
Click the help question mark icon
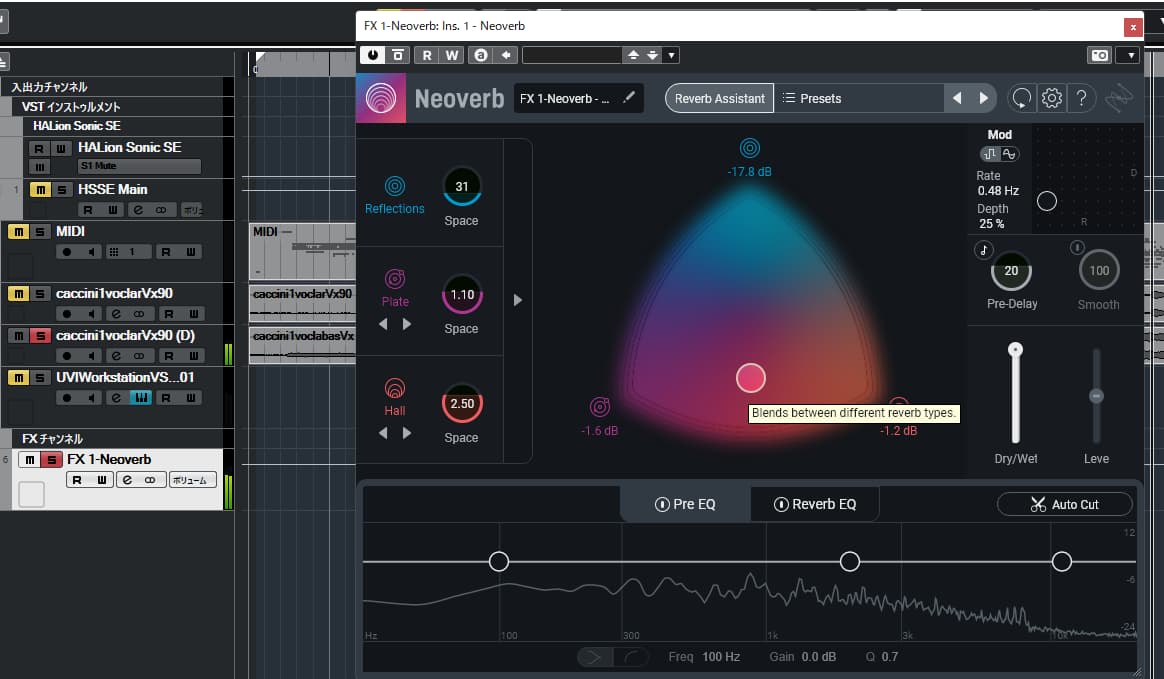pyautogui.click(x=1082, y=98)
